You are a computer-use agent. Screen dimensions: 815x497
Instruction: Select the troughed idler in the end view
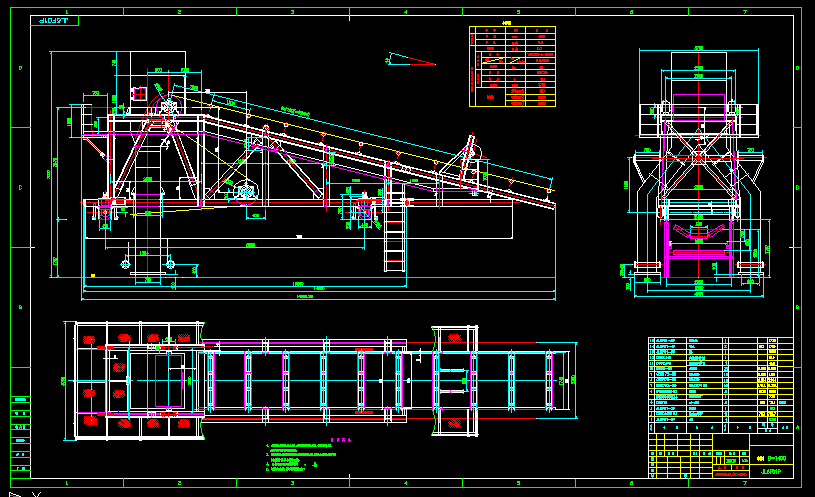pos(699,237)
